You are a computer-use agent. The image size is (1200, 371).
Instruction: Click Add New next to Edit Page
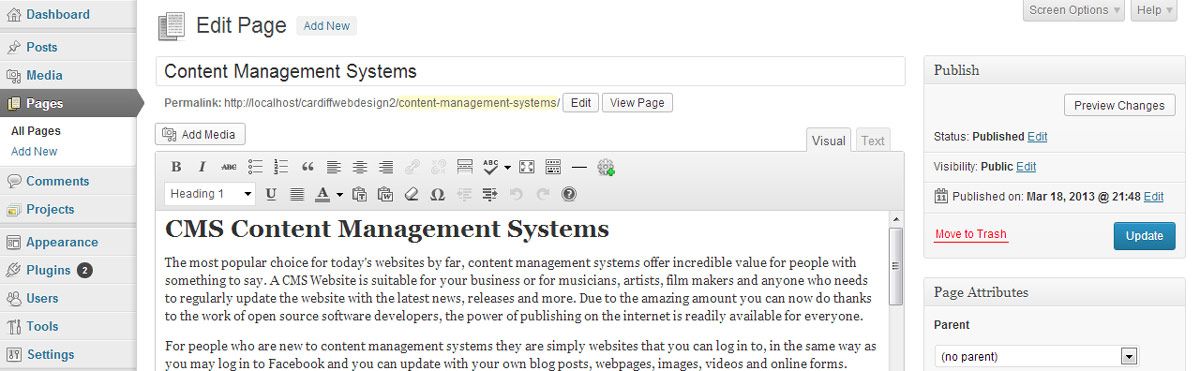(327, 26)
